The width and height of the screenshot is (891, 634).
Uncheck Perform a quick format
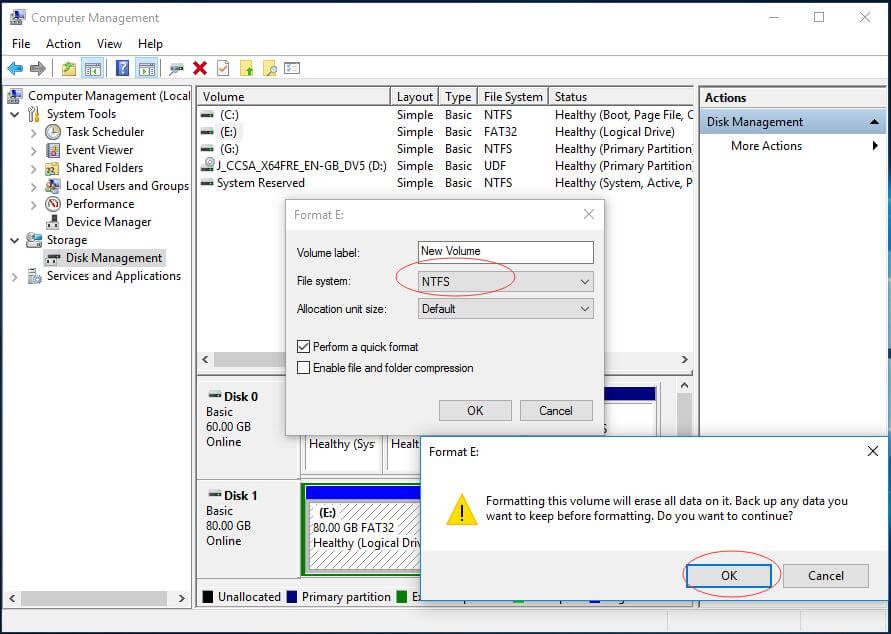pyautogui.click(x=303, y=347)
